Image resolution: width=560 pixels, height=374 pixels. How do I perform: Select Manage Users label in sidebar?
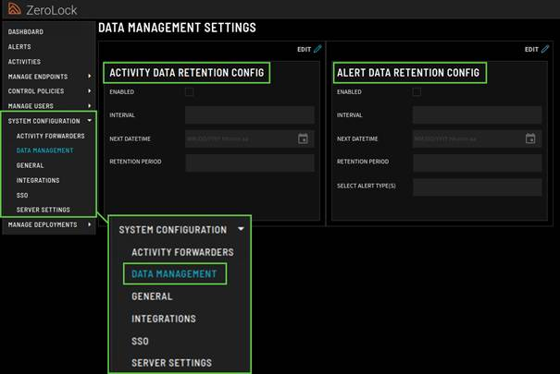coord(30,106)
